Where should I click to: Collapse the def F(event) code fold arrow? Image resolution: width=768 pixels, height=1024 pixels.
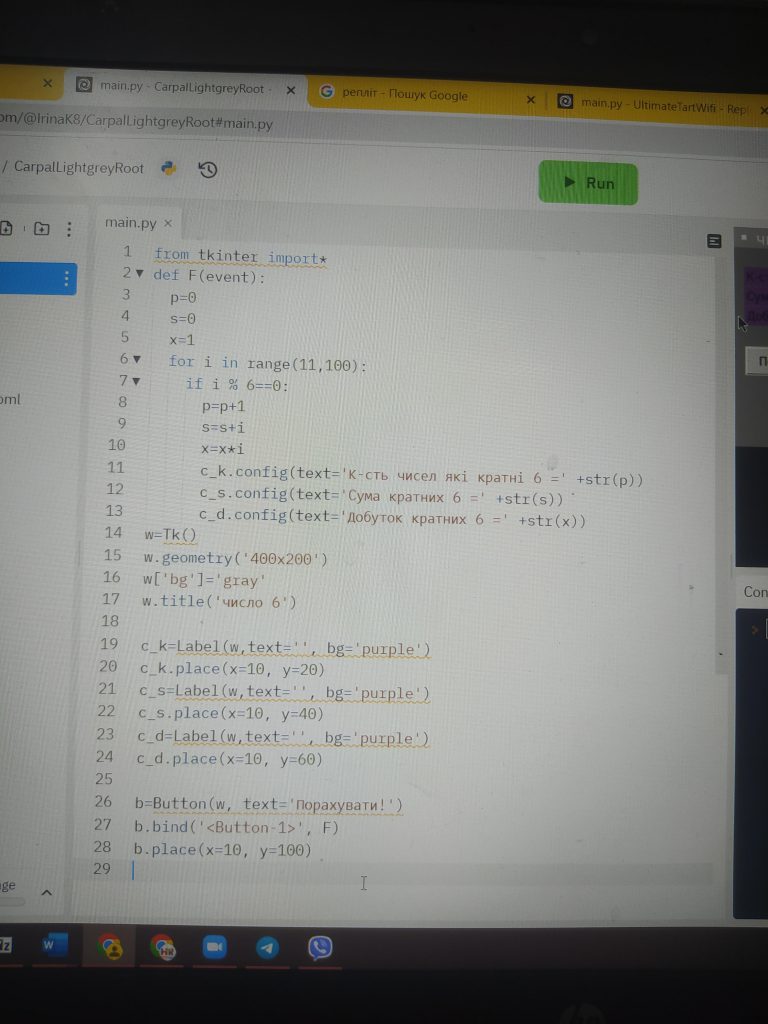140,273
